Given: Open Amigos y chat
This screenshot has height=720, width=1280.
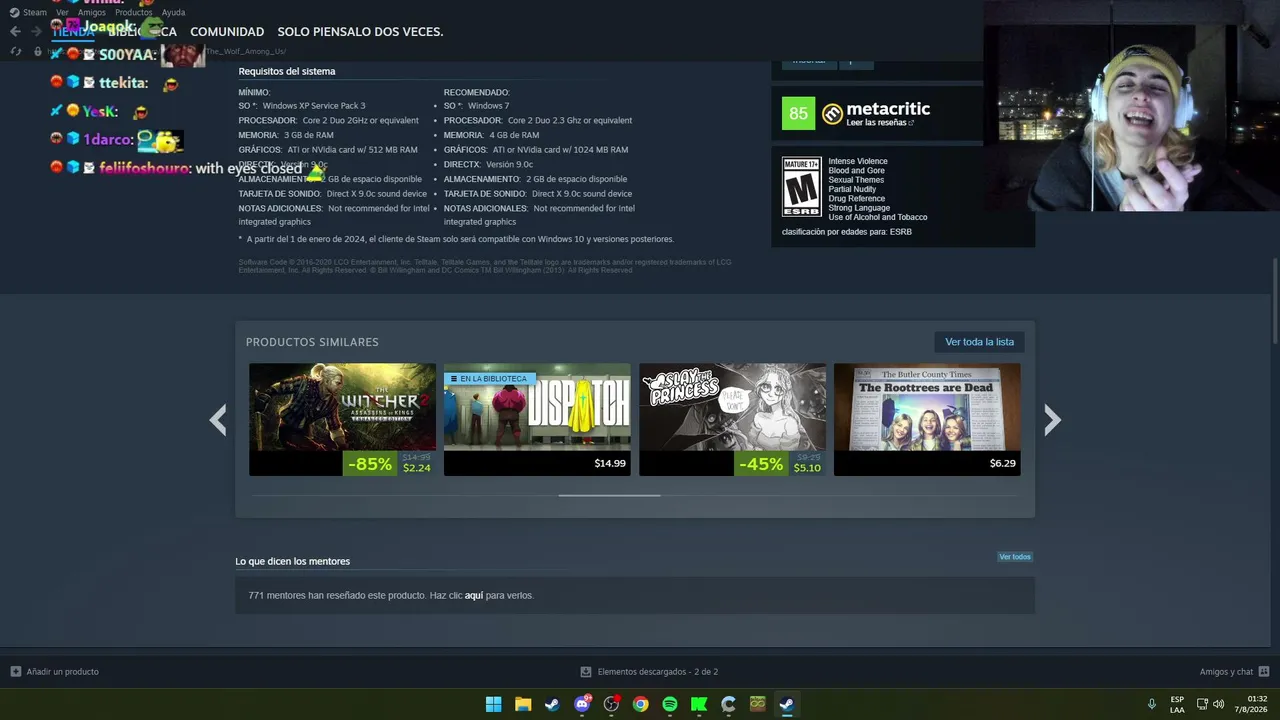Looking at the screenshot, I should [1226, 672].
